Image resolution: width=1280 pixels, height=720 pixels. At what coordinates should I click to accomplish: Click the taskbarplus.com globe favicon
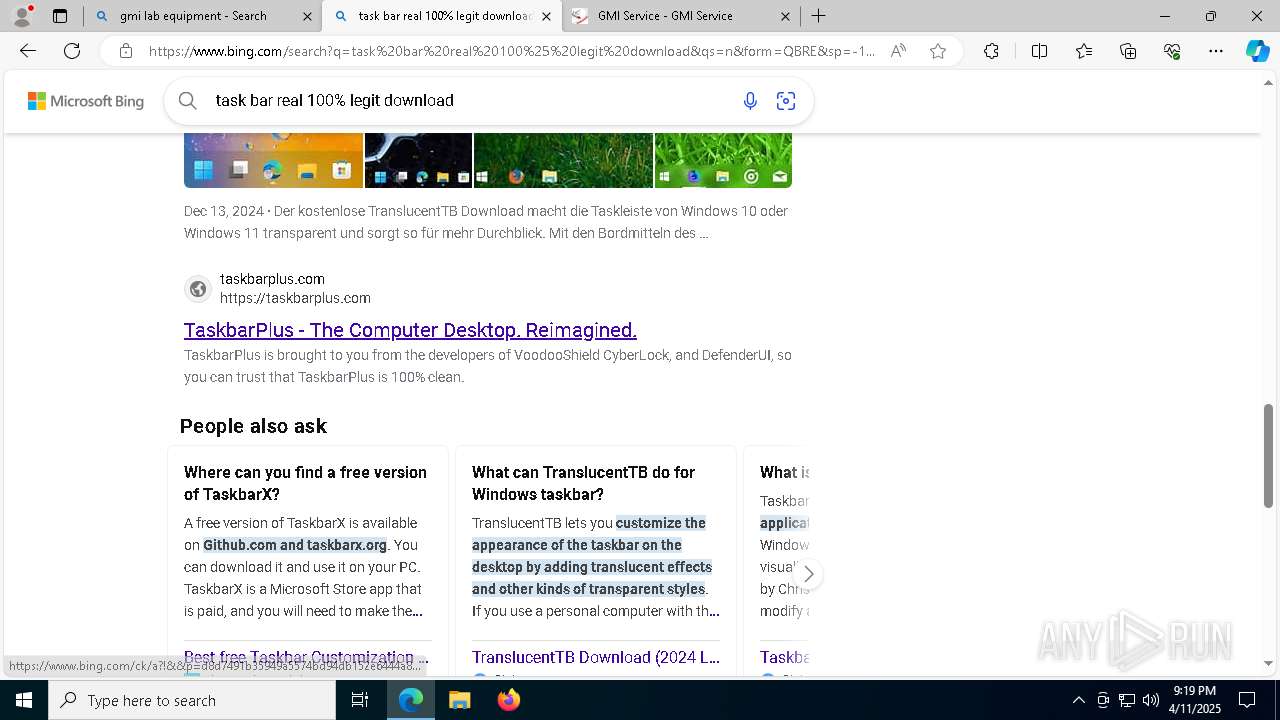pyautogui.click(x=198, y=289)
